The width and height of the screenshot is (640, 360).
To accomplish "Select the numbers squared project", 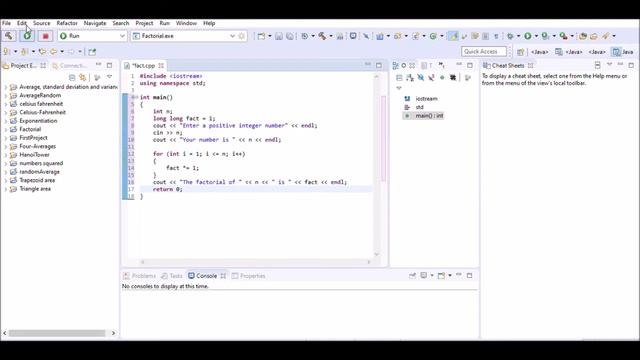I will (41, 163).
